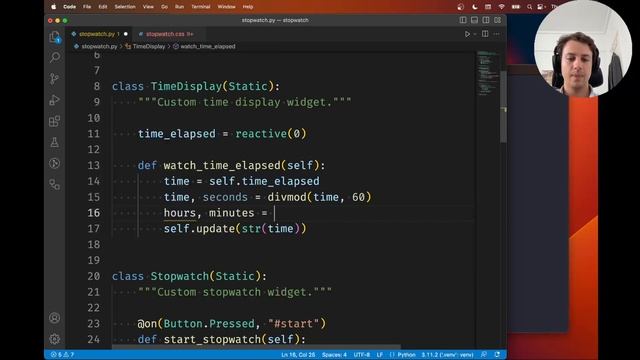Toggle the bottom panel from the title bar
Viewport: 640px width, 360px height.
tap(474, 20)
